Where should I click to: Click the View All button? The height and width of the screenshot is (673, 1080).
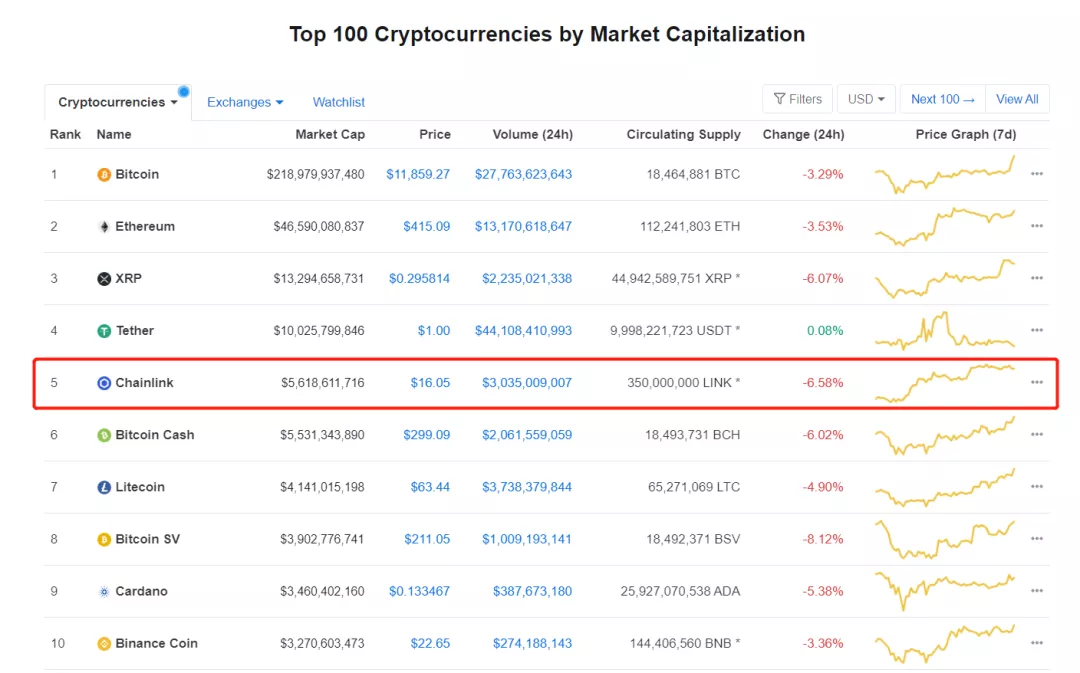1017,99
